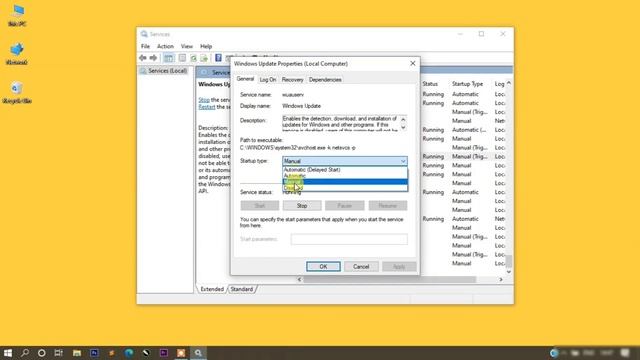Click services list vertical scrollbar up arrow

(509, 83)
